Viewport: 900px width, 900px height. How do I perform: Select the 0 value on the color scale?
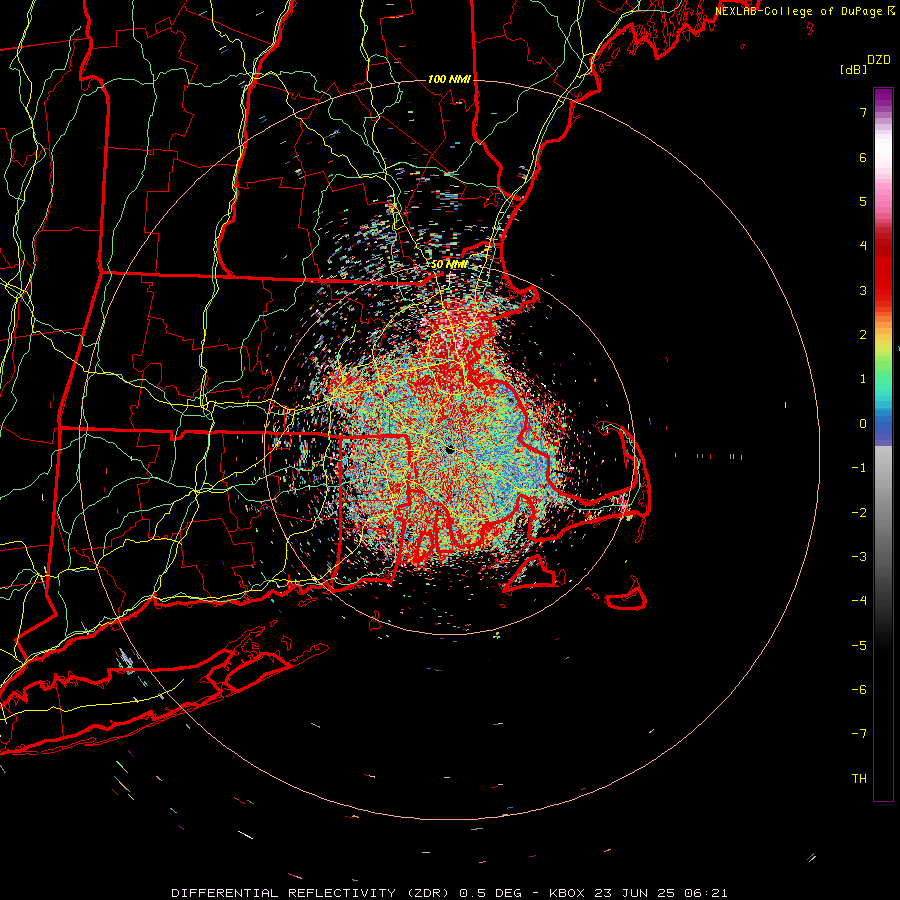(x=863, y=424)
